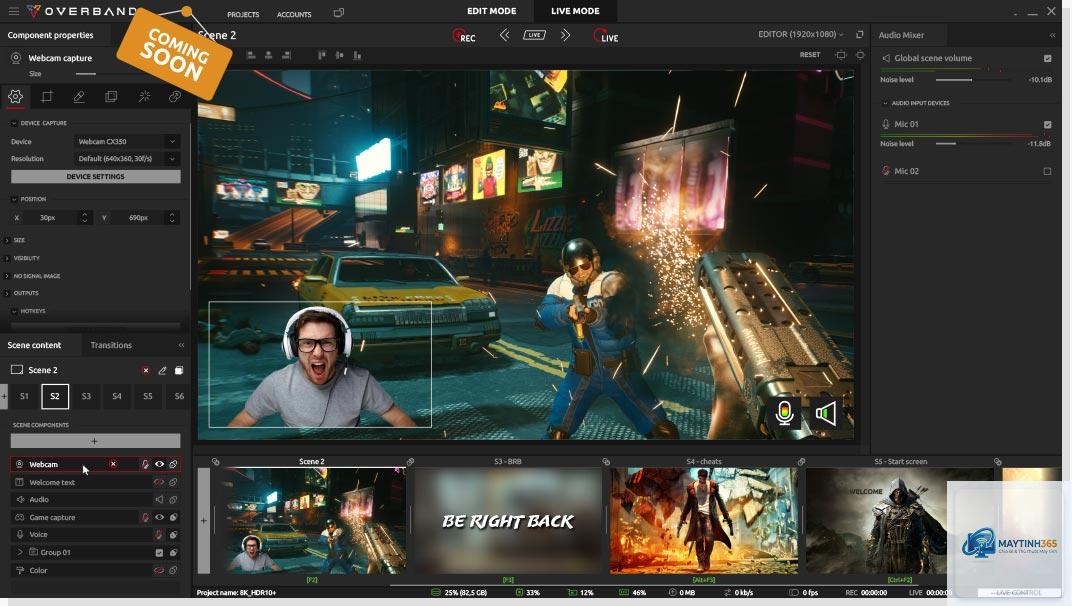The height and width of the screenshot is (606, 1072).
Task: Switch to EDIT MODE
Action: tap(491, 11)
